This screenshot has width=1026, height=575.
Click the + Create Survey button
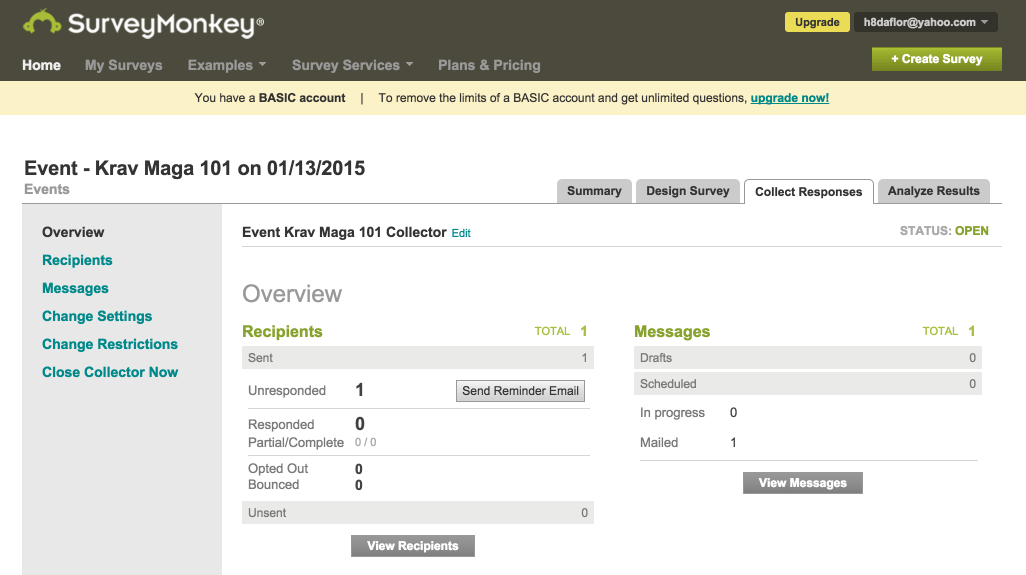click(936, 59)
